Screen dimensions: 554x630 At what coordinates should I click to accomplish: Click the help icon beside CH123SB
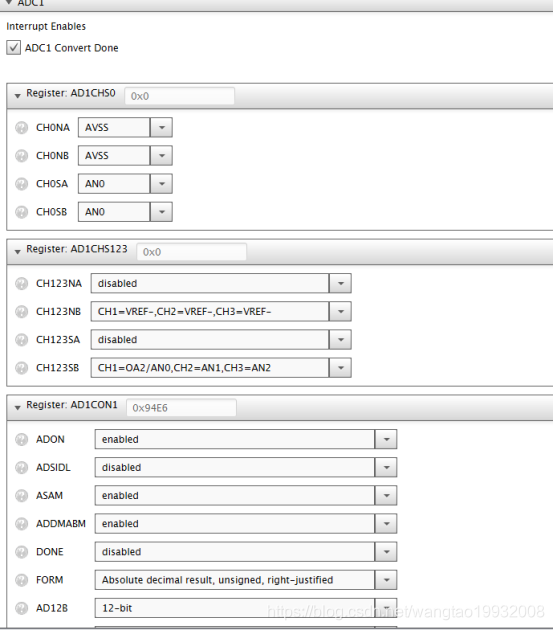coord(21,368)
